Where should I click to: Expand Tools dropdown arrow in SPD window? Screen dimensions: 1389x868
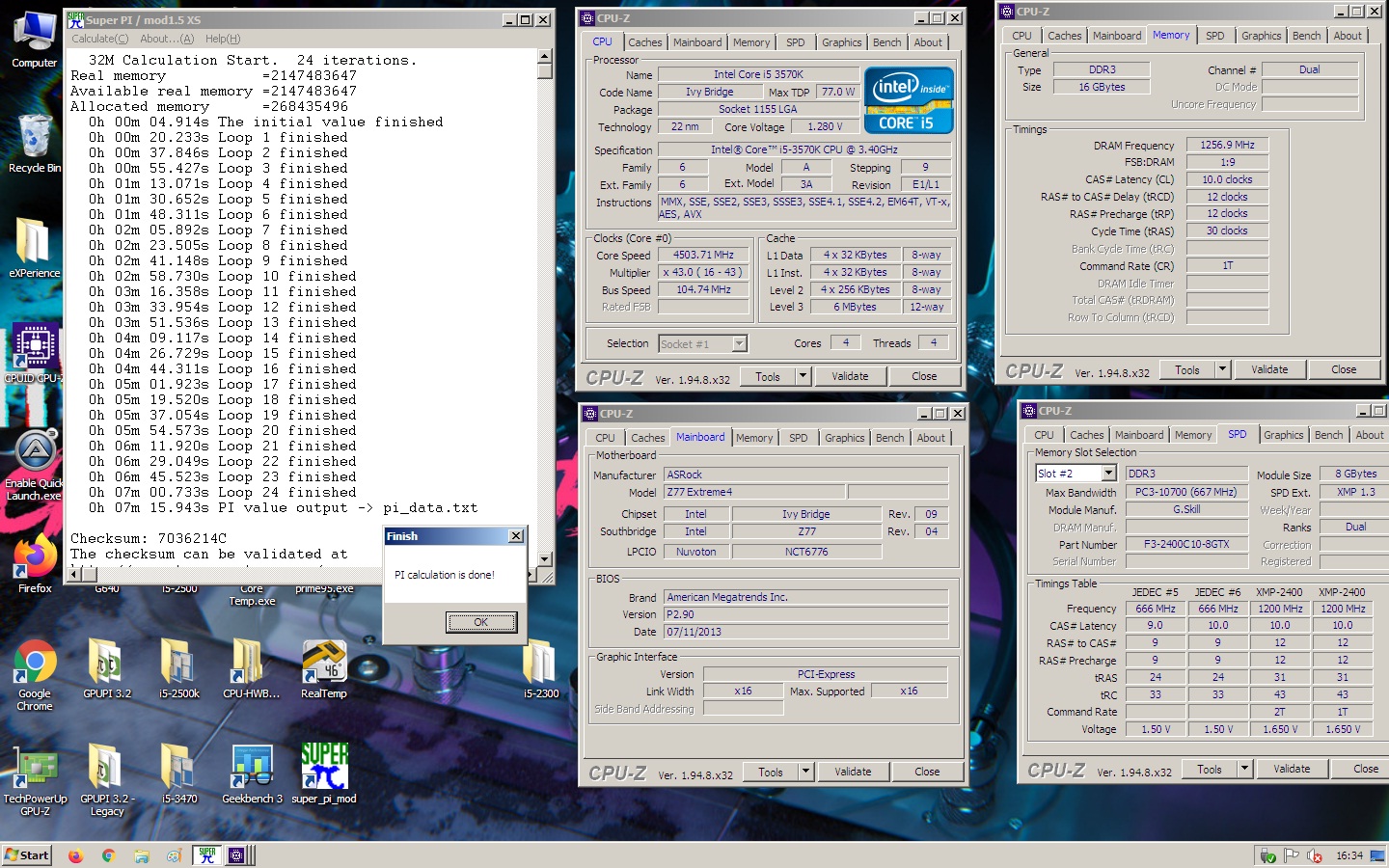pos(1244,769)
